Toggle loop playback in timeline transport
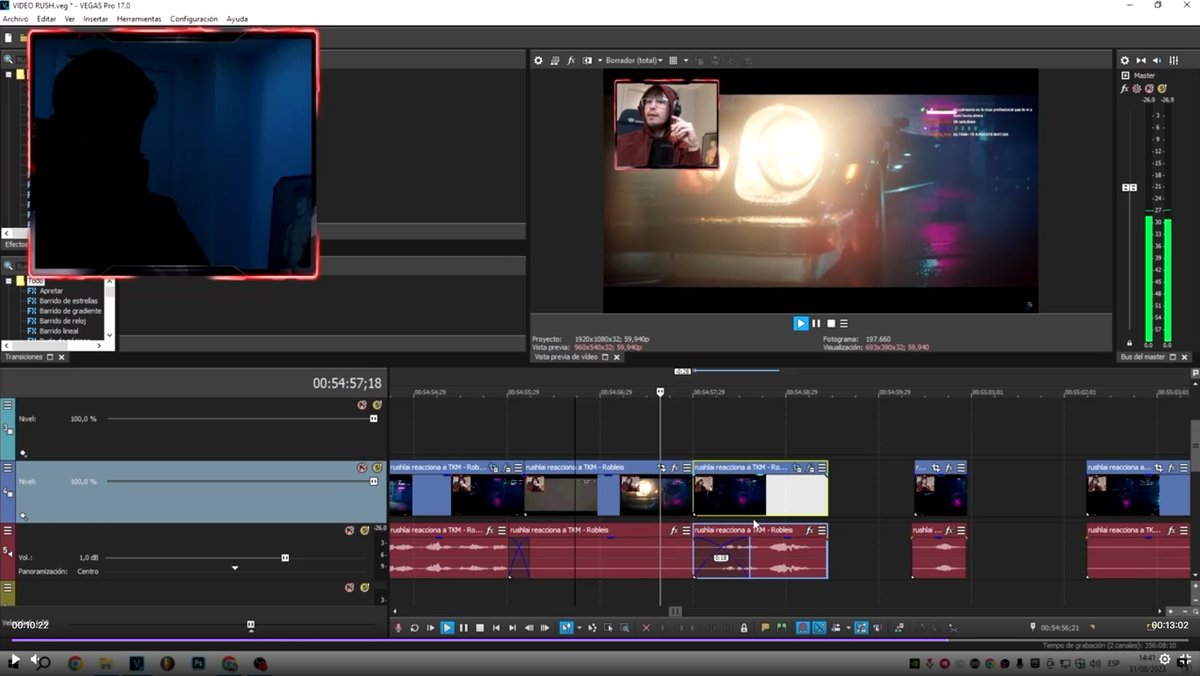 414,628
